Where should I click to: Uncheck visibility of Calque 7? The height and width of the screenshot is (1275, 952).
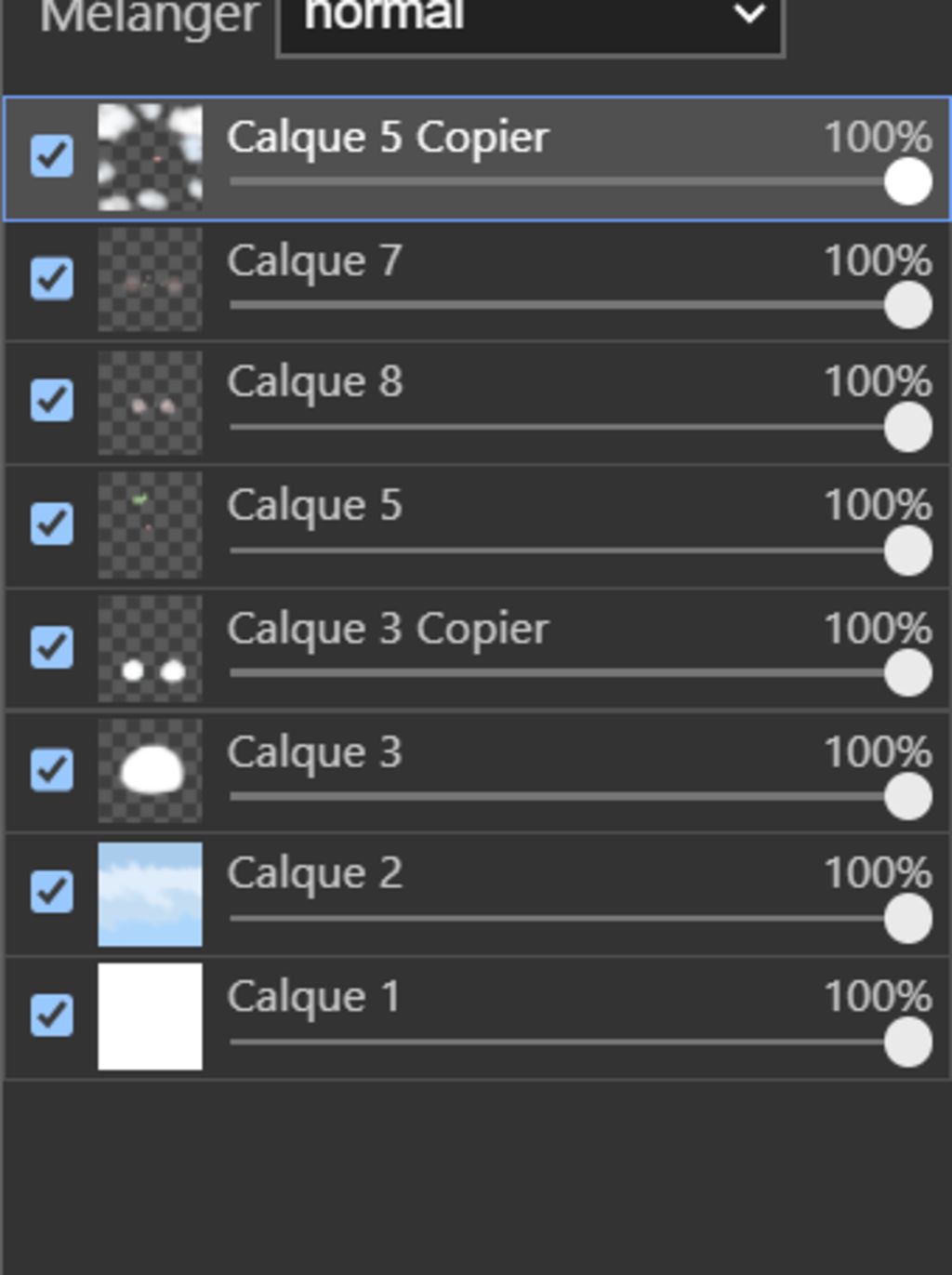coord(52,278)
